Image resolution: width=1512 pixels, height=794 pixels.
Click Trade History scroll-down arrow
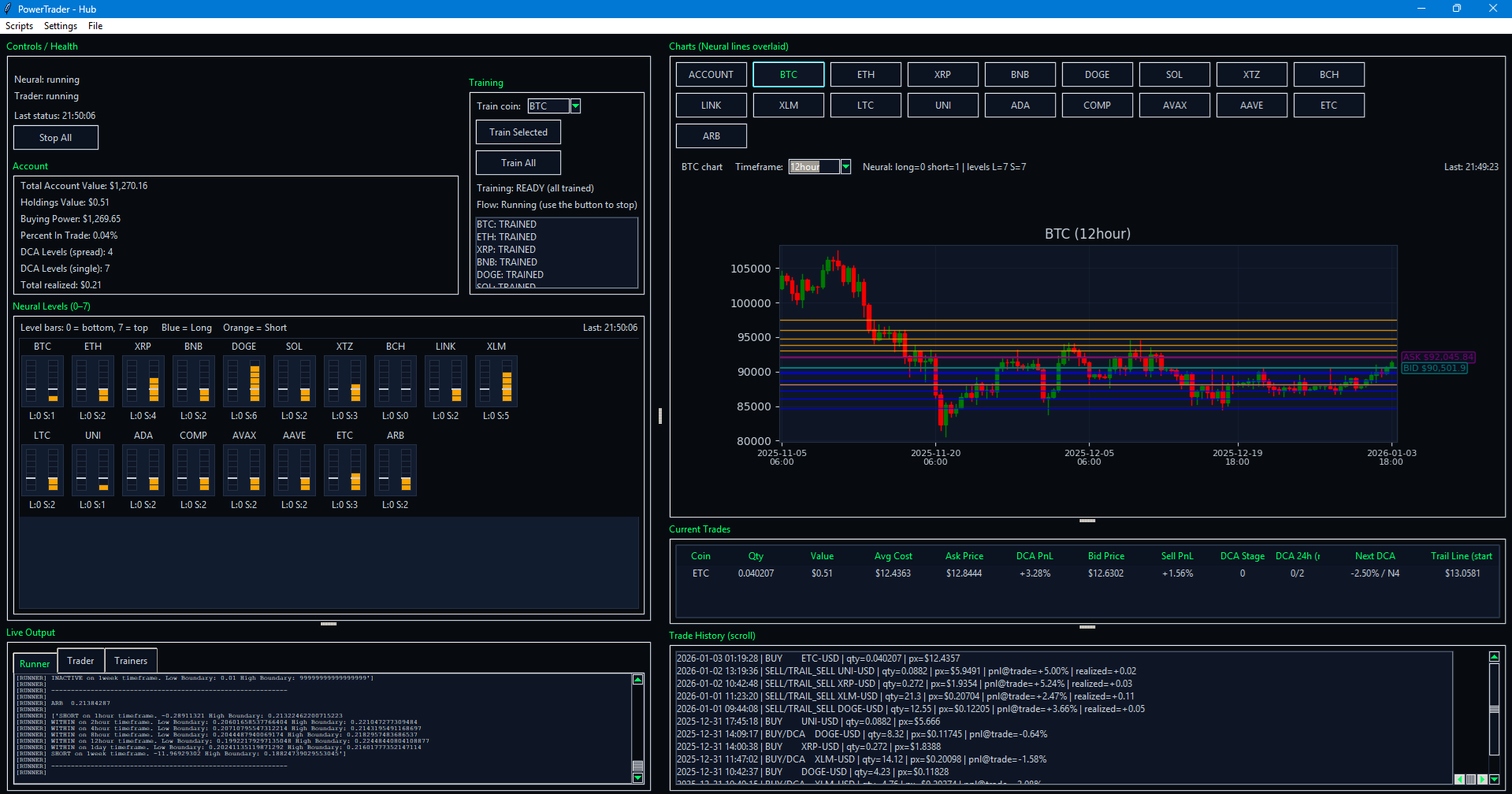click(x=1494, y=779)
